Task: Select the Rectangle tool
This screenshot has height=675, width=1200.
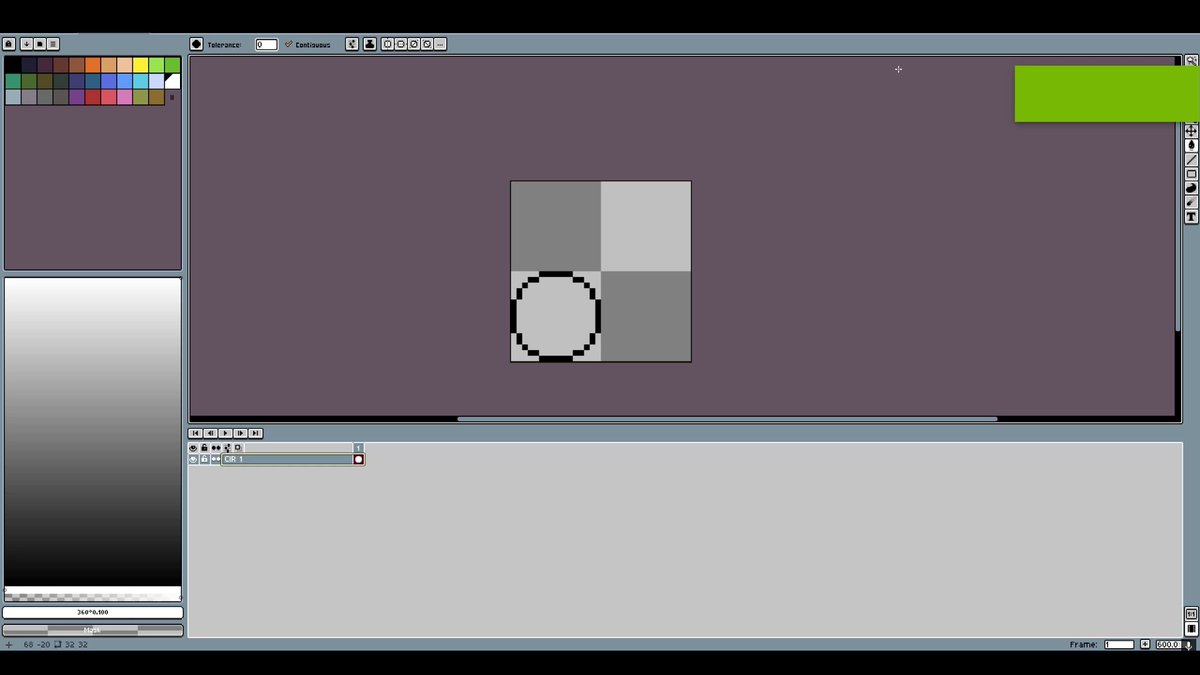Action: 1191,174
